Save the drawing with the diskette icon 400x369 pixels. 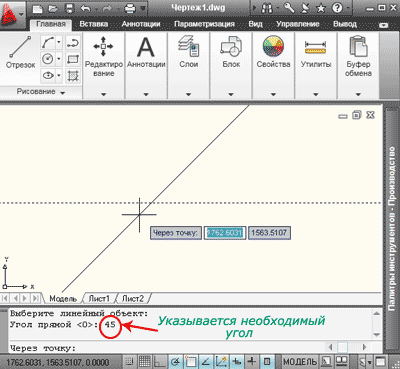[69, 8]
